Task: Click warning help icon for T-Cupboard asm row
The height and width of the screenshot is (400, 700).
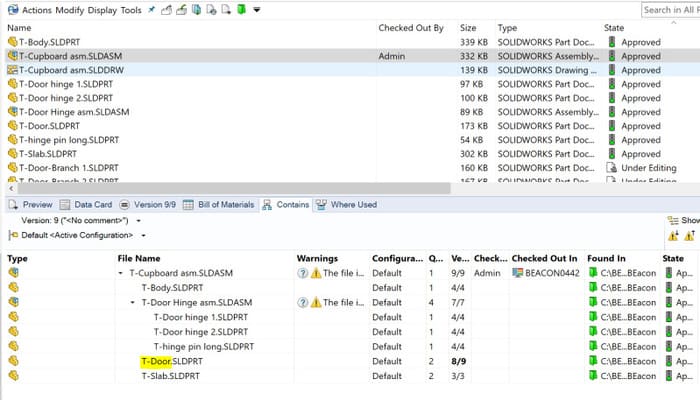Action: pyautogui.click(x=303, y=273)
